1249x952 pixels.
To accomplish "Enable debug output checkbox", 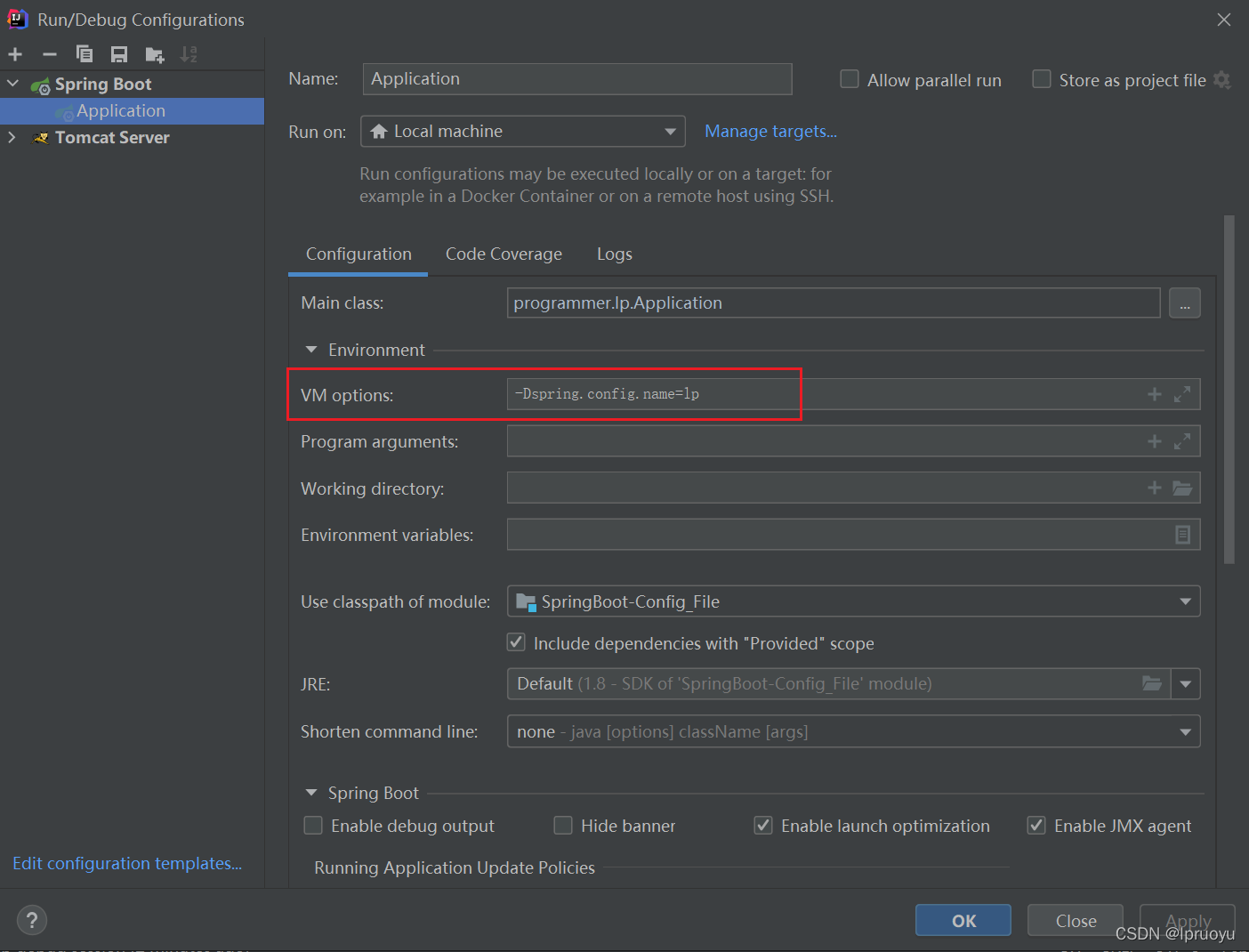I will click(x=313, y=826).
